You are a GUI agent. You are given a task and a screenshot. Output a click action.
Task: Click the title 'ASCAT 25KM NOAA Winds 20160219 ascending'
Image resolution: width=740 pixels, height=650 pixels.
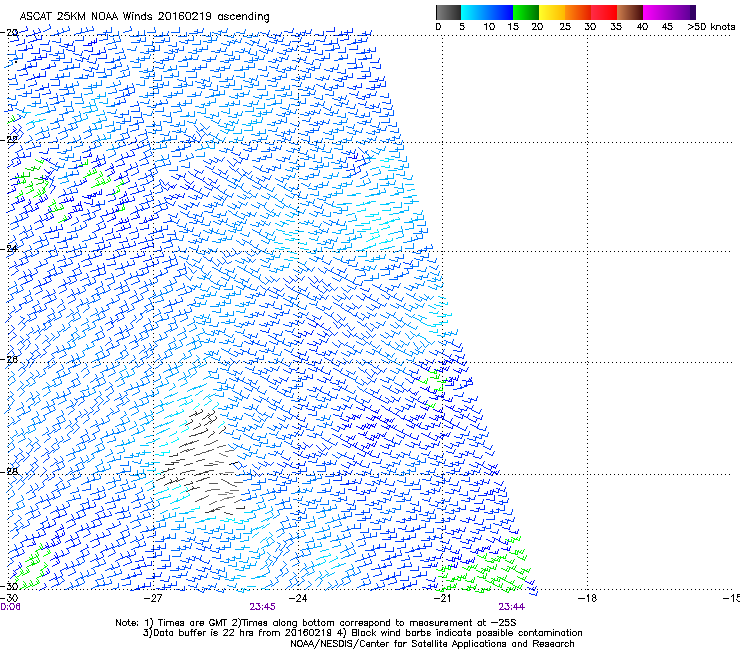pyautogui.click(x=144, y=17)
